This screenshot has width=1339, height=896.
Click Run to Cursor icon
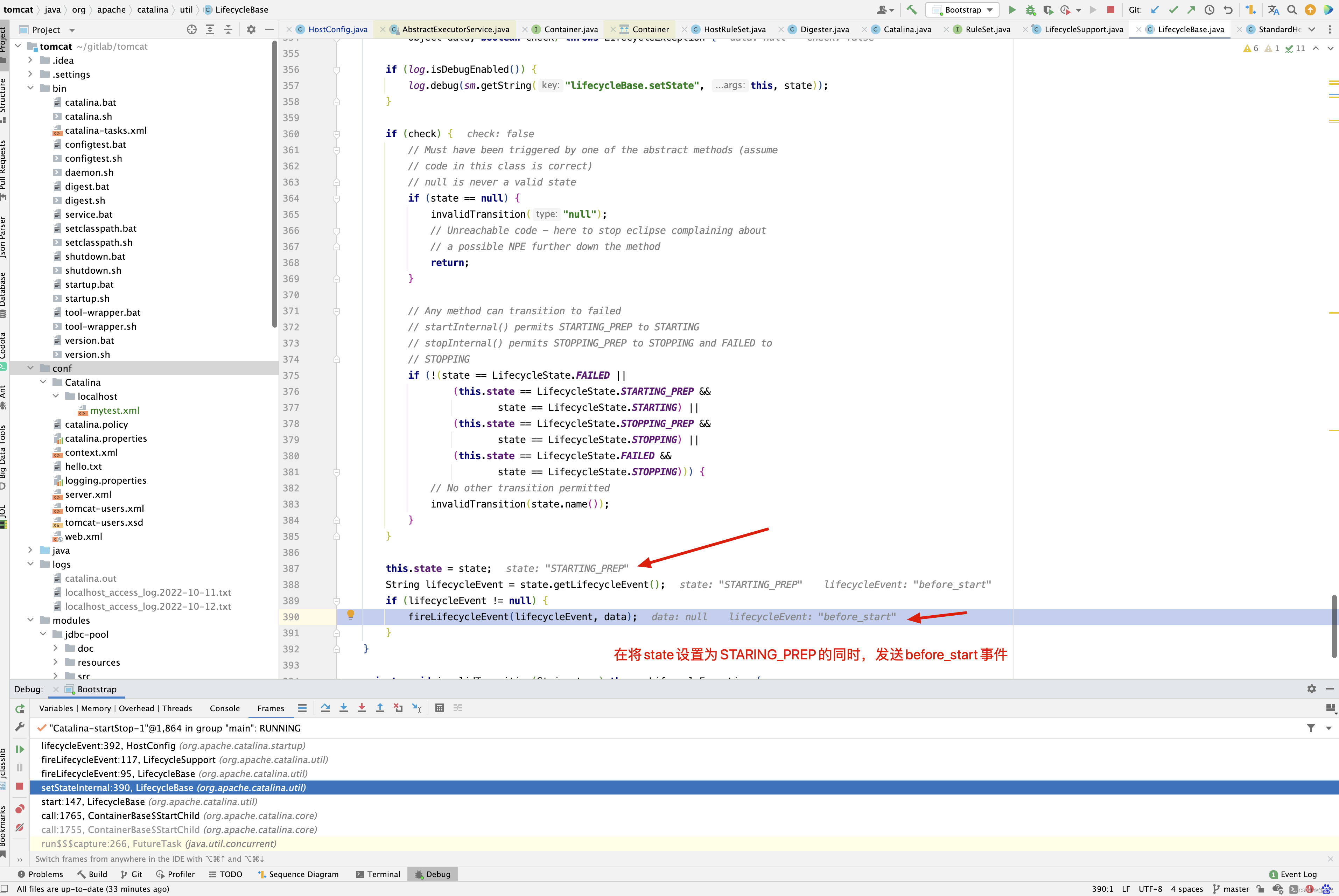(416, 708)
